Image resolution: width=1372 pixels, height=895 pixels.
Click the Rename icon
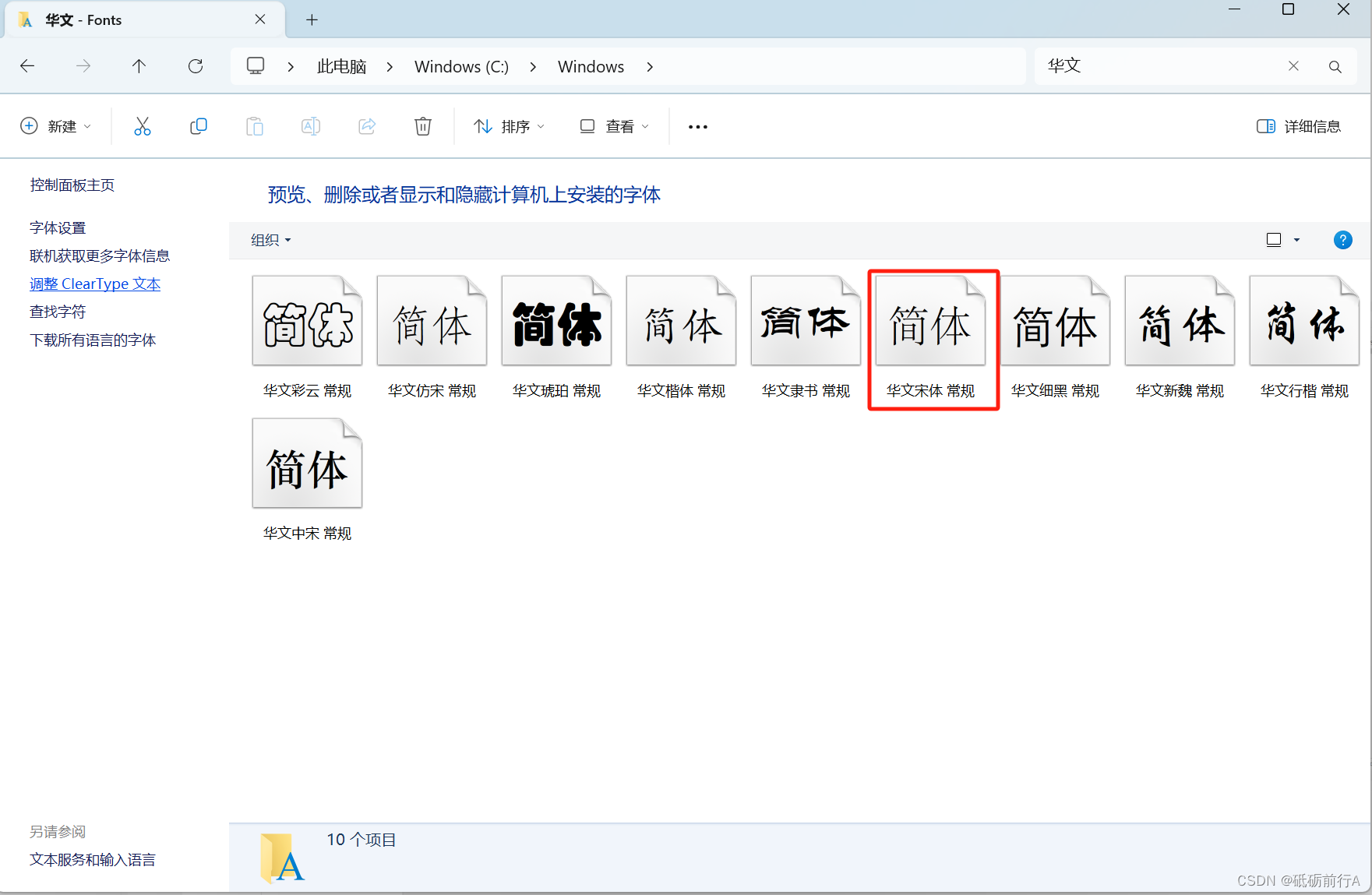[x=311, y=126]
